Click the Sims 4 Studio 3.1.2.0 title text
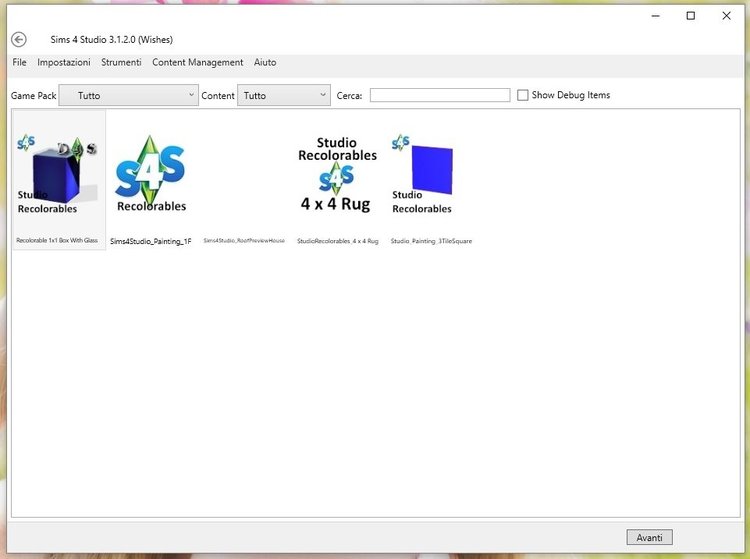The width and height of the screenshot is (750, 559). [x=111, y=39]
